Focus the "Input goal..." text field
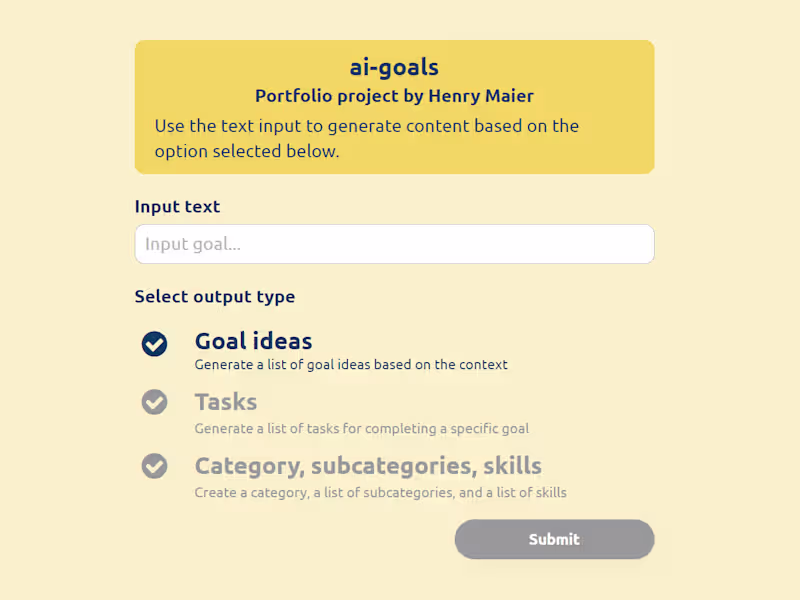This screenshot has height=600, width=800. (x=394, y=244)
